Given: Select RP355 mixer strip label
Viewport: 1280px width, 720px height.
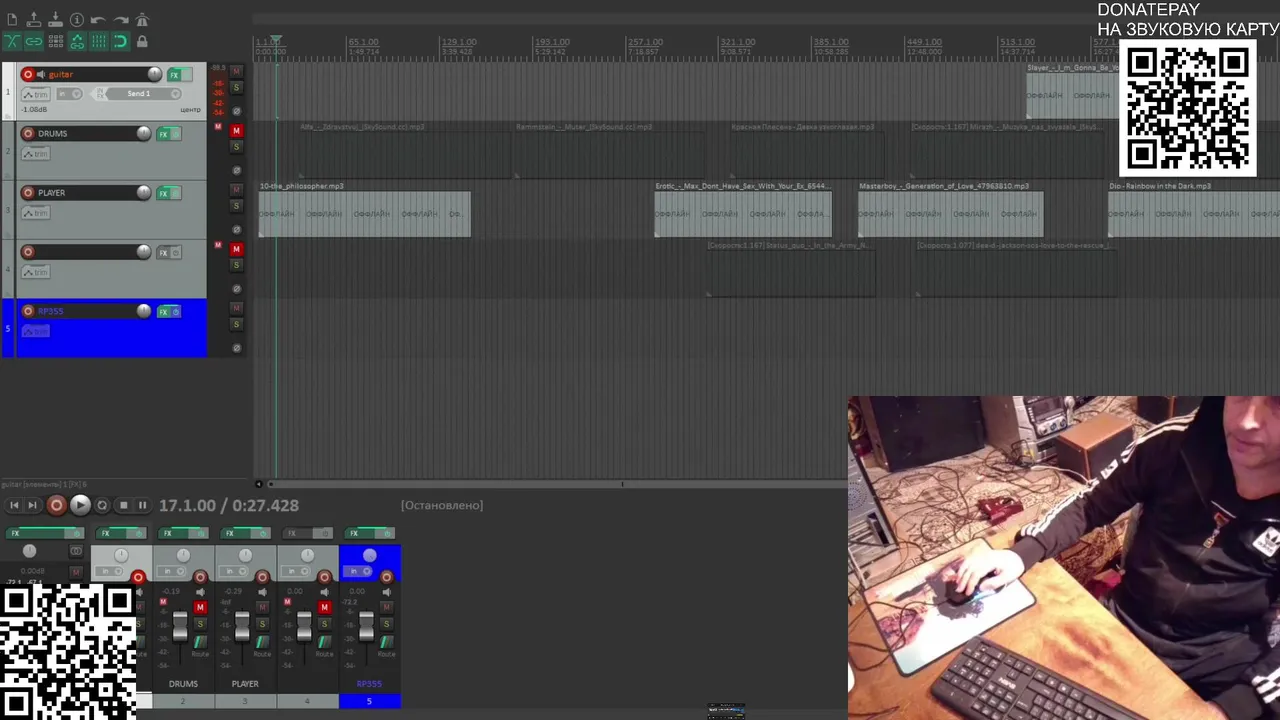Looking at the screenshot, I should [369, 684].
